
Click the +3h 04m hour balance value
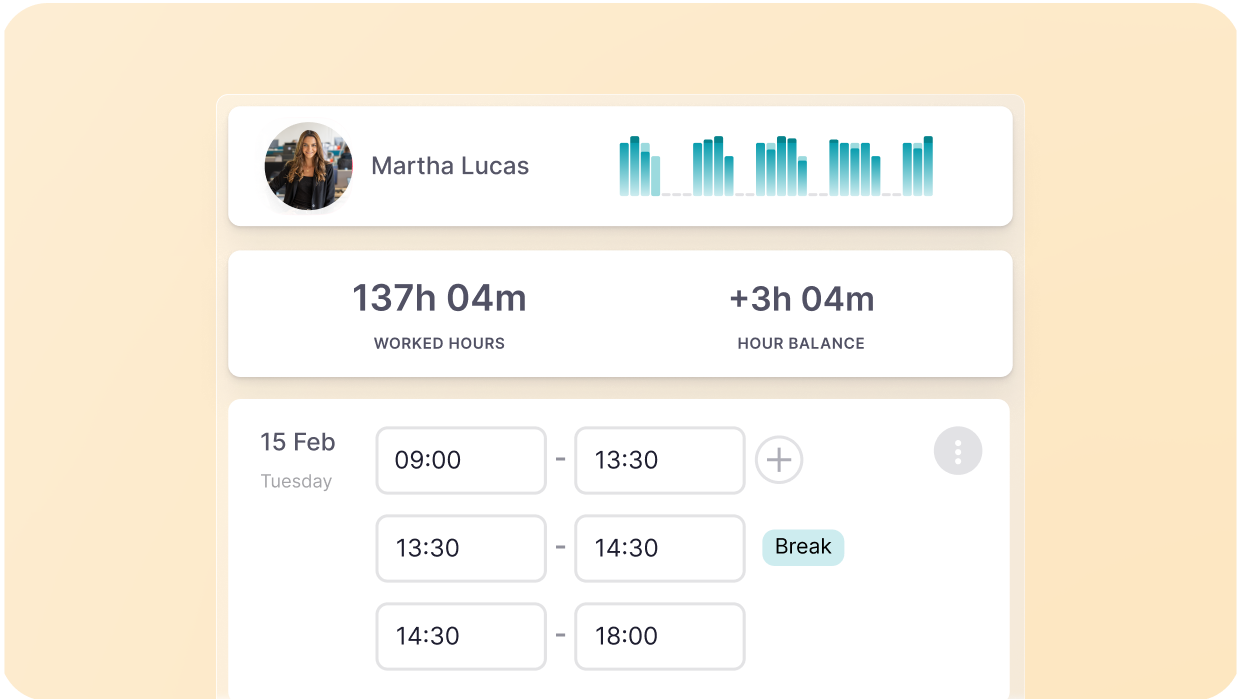tap(801, 298)
